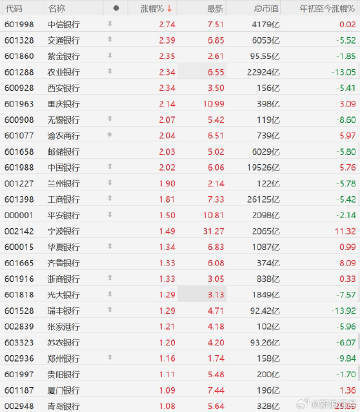
Task: Select stock code 601187
Action: point(19,390)
